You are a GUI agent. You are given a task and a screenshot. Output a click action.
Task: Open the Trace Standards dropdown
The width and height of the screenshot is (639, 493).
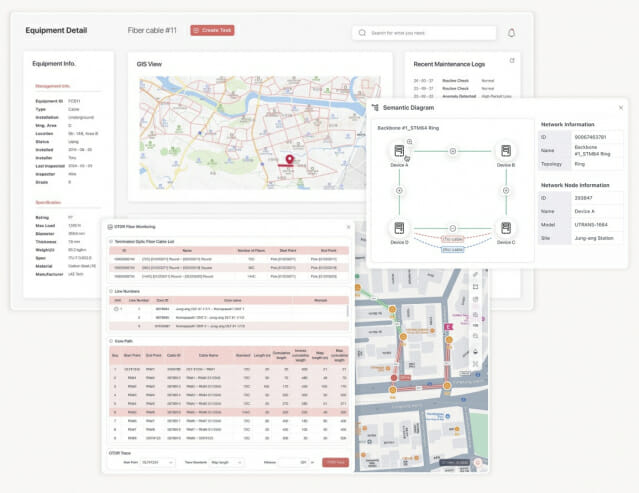pos(227,462)
